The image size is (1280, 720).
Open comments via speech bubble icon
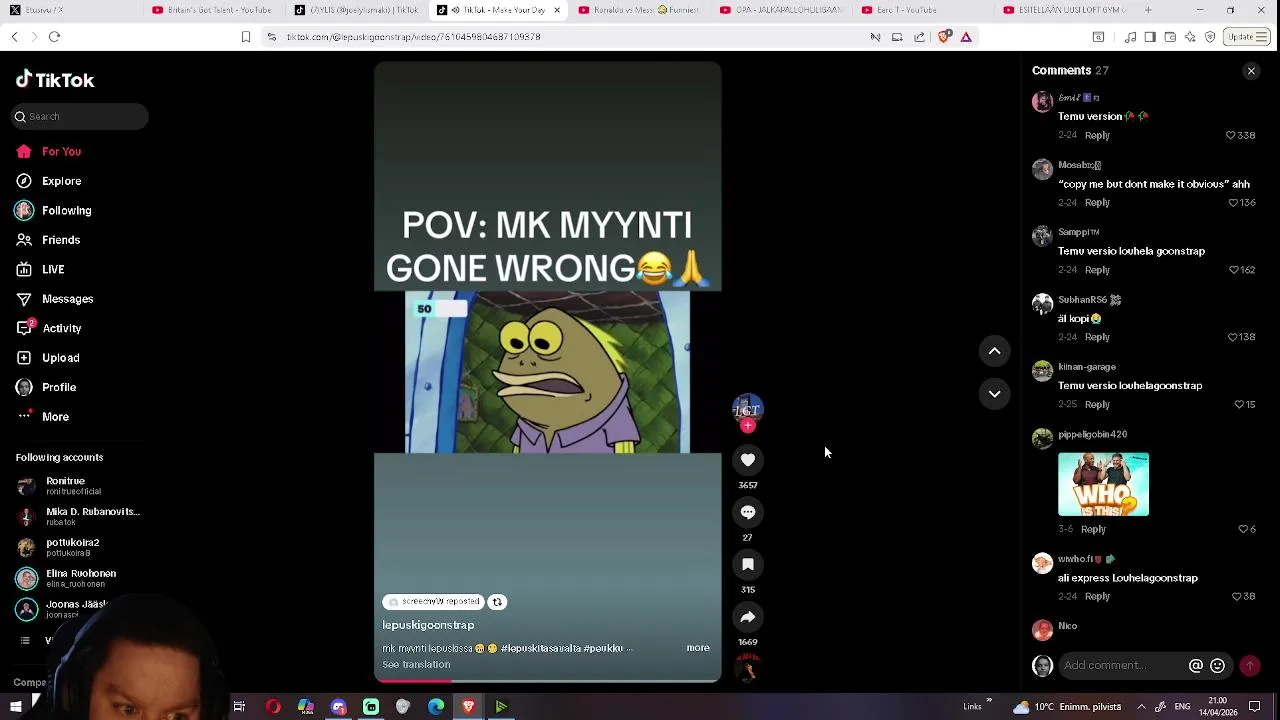click(748, 512)
